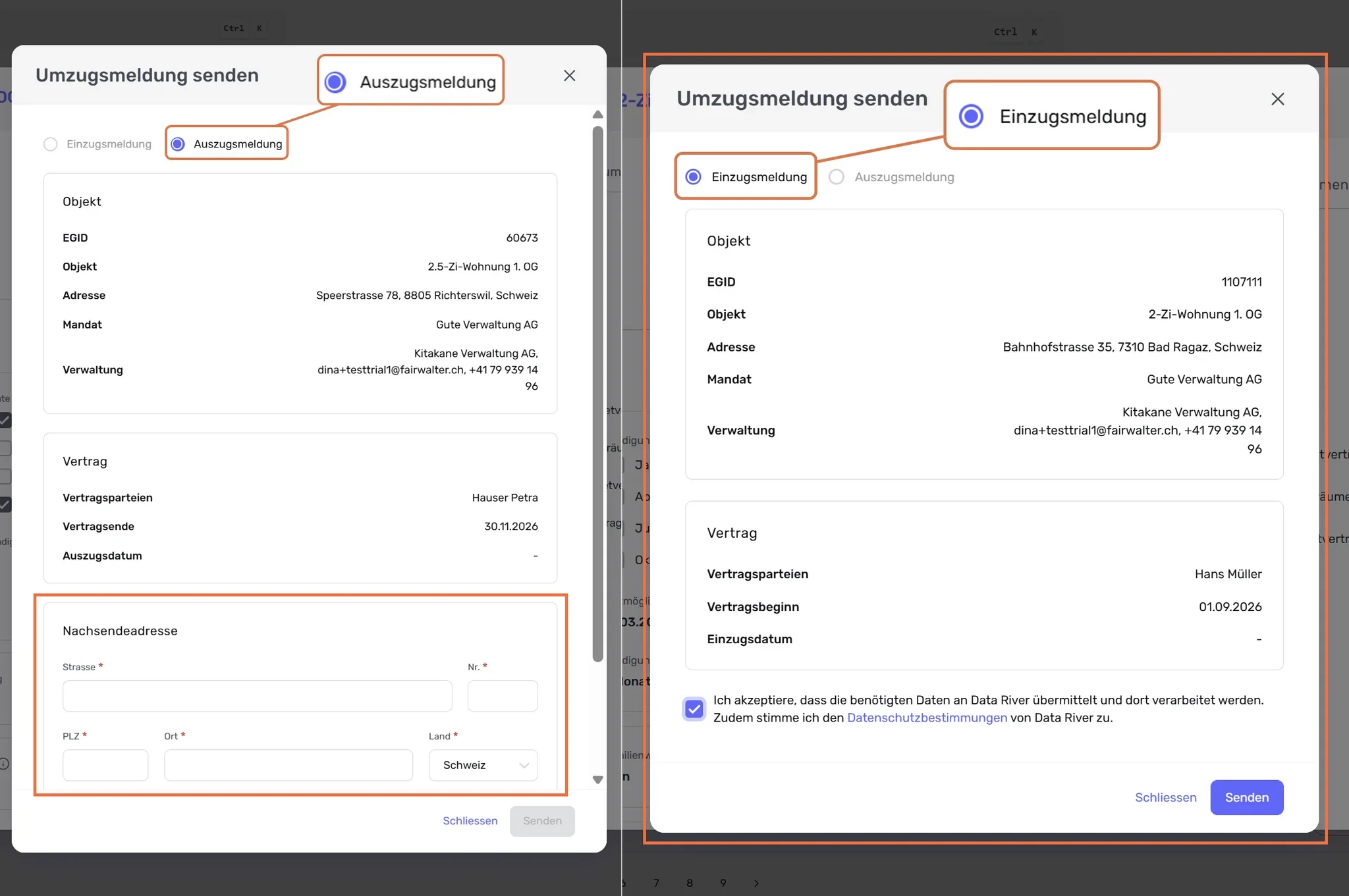Click the scrollbar up arrow in left dialog
Image resolution: width=1349 pixels, height=896 pixels.
click(x=597, y=115)
